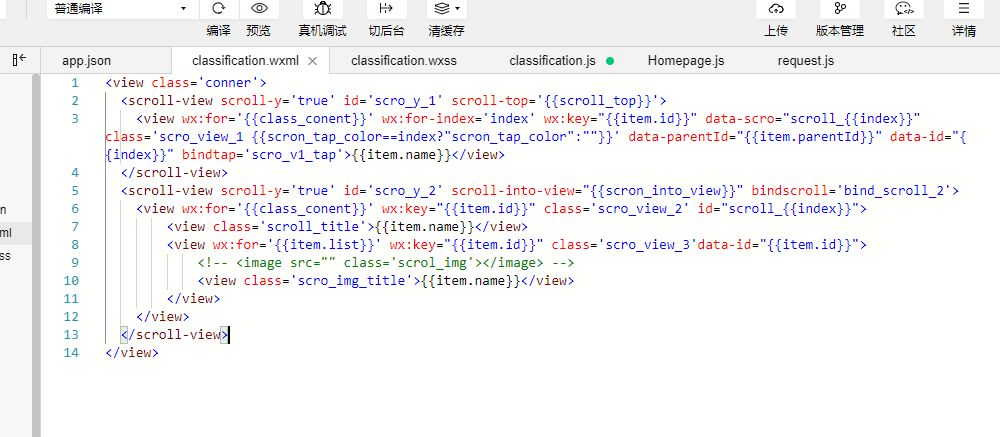1000x437 pixels.
Task: Open the clear cache layers icon
Action: click(x=441, y=8)
